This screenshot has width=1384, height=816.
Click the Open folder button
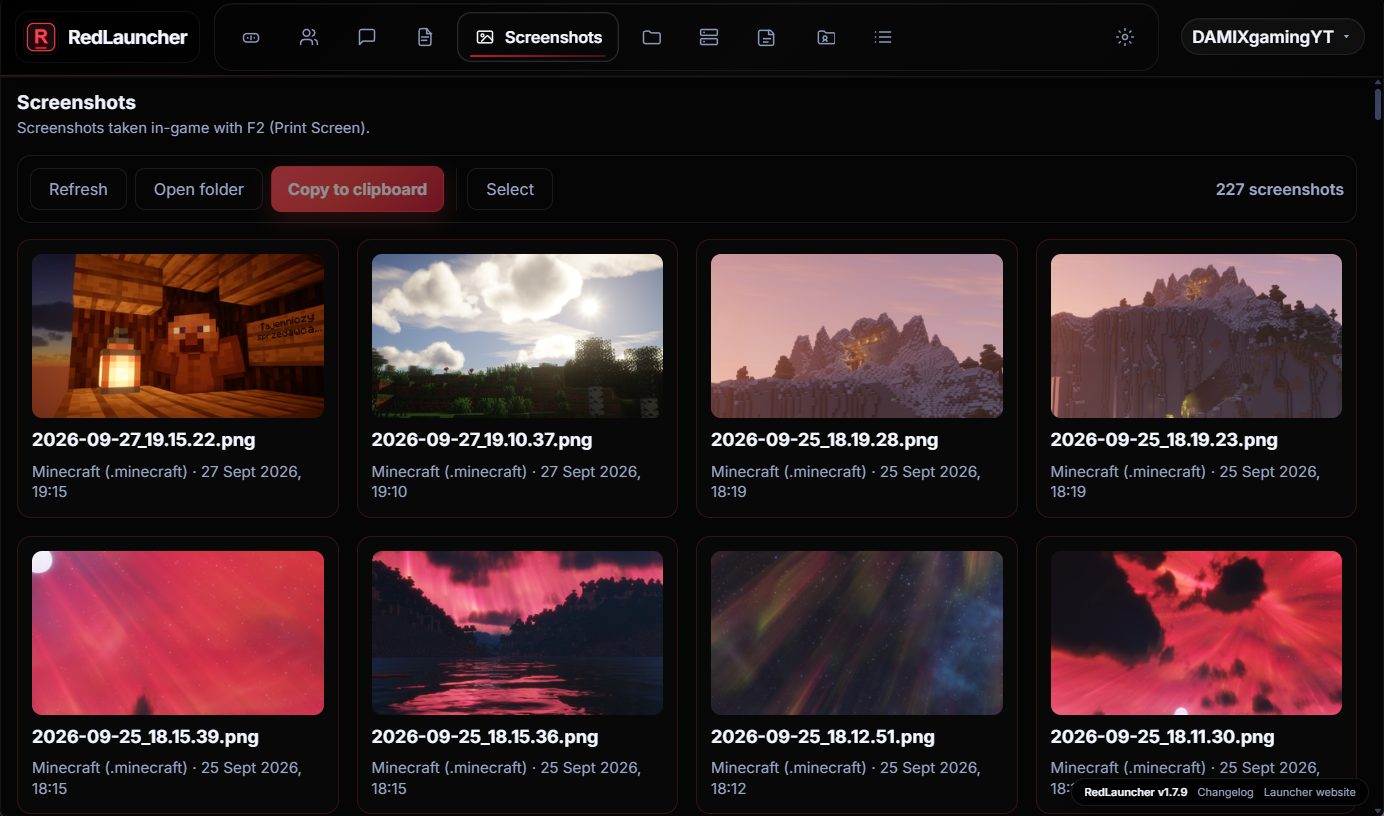click(199, 189)
